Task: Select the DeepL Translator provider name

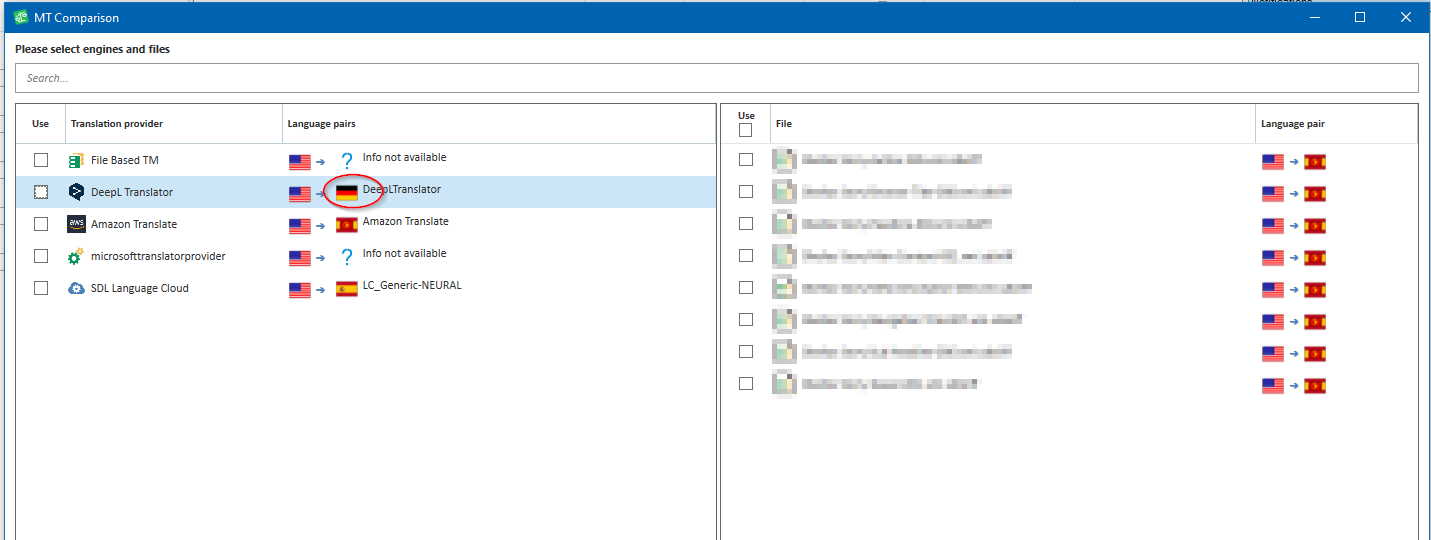Action: [x=132, y=192]
